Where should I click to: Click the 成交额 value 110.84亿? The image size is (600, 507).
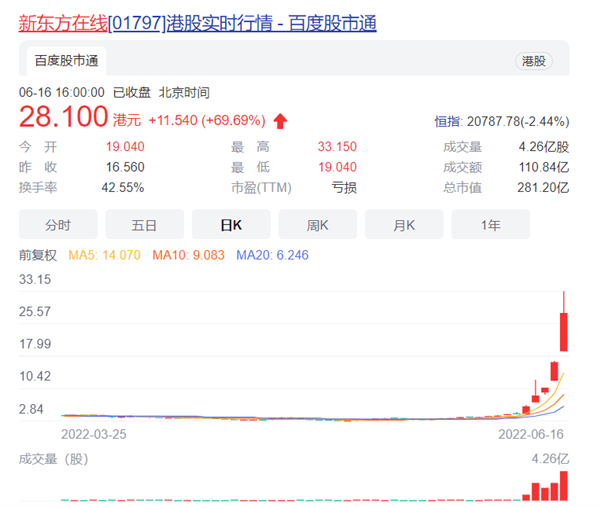click(x=544, y=167)
